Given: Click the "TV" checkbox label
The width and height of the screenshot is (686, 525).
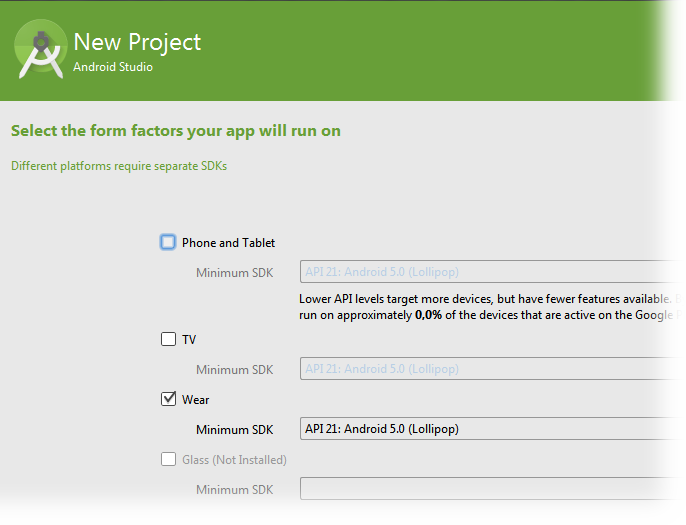Looking at the screenshot, I should (x=189, y=340).
